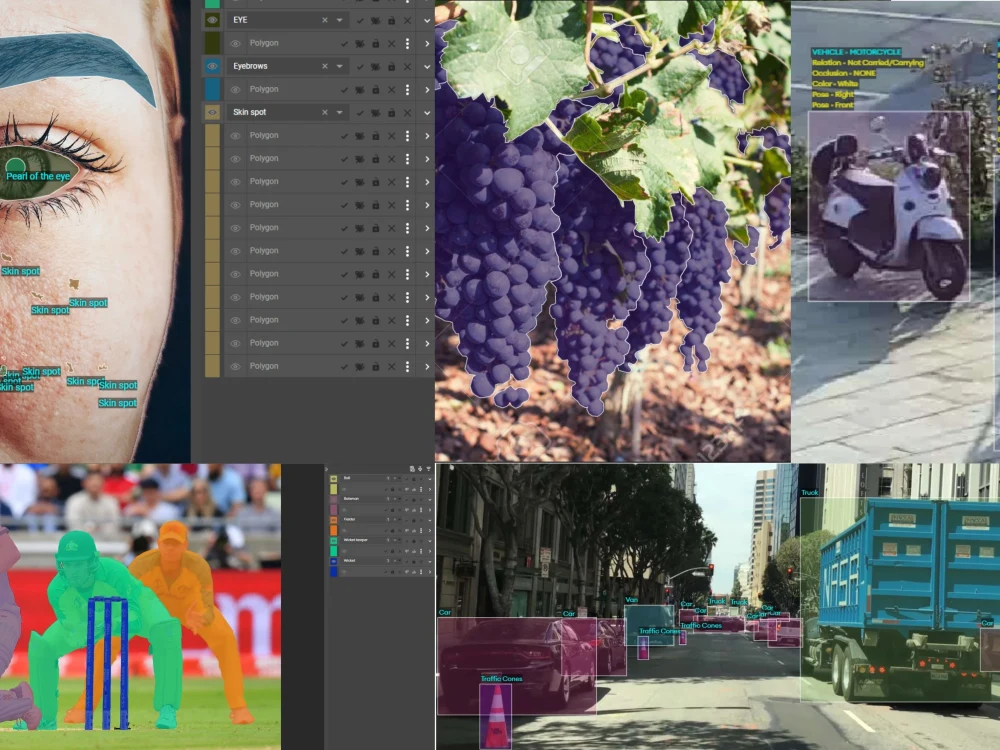Click the lock icon on the Skin spot Polygon row

click(376, 135)
